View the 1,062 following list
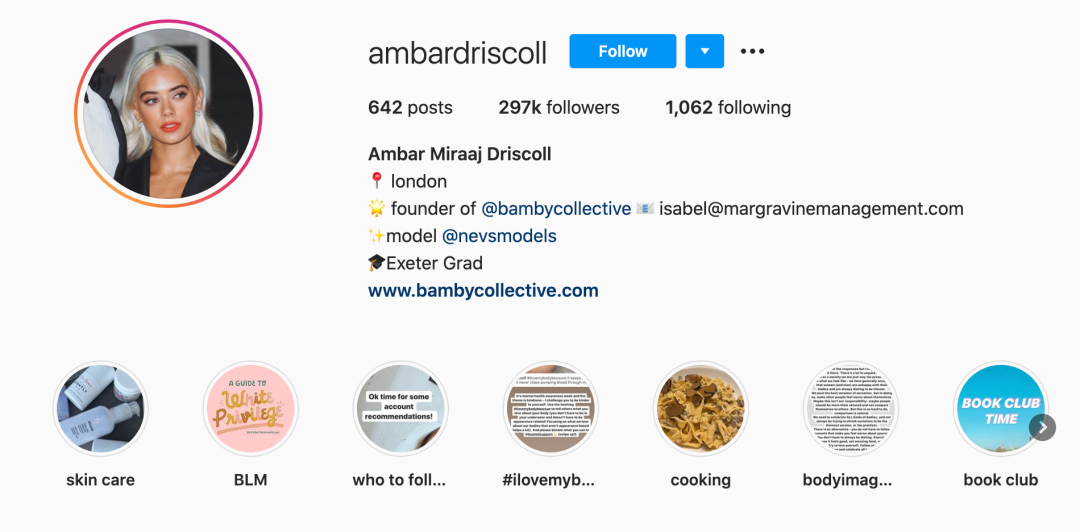The image size is (1080, 532). (x=727, y=108)
